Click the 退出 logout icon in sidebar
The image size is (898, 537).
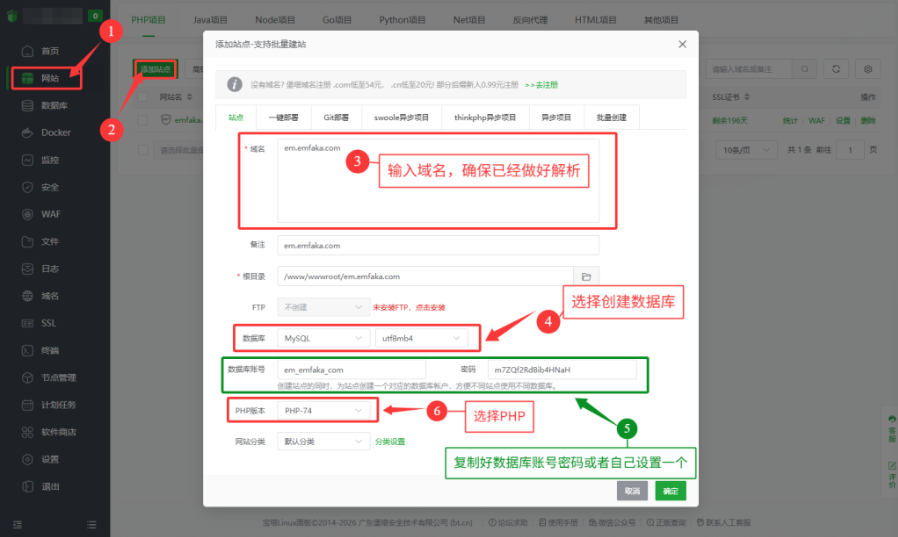point(27,487)
